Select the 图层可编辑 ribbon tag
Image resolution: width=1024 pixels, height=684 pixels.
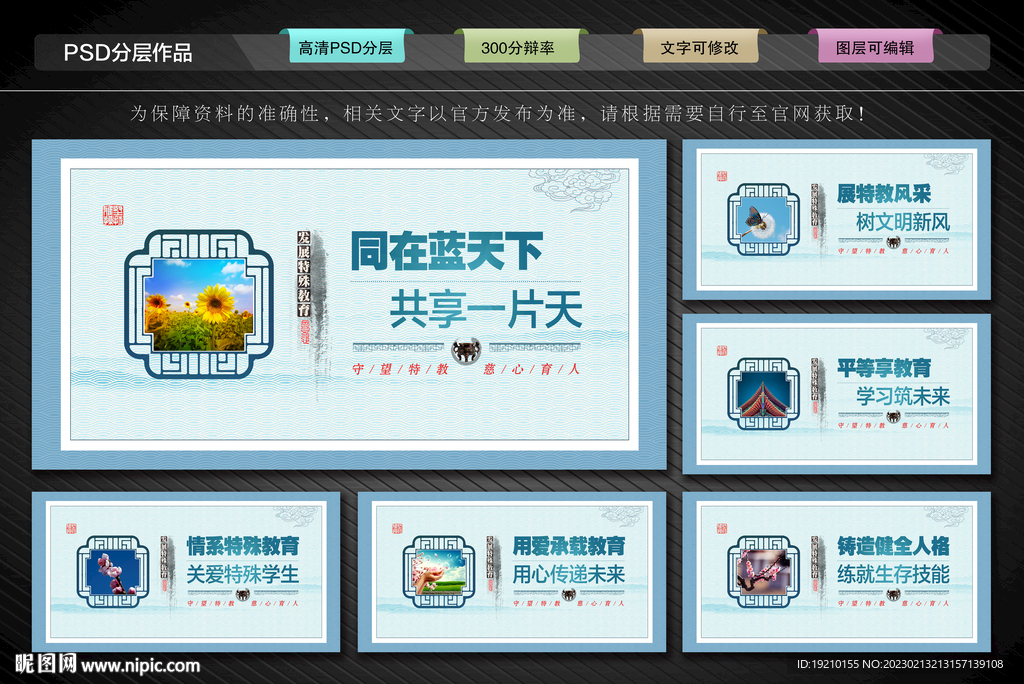[x=876, y=46]
